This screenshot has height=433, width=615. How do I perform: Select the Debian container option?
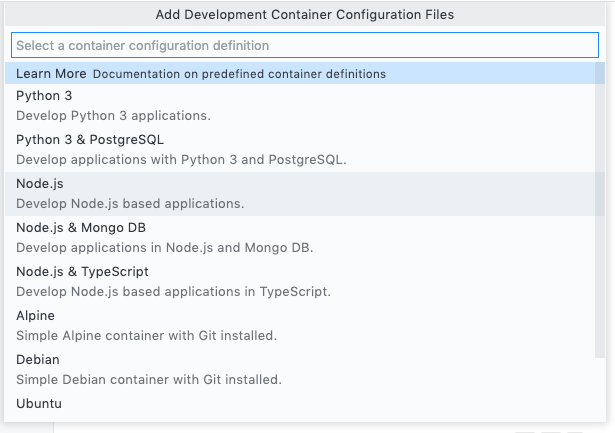38,360
